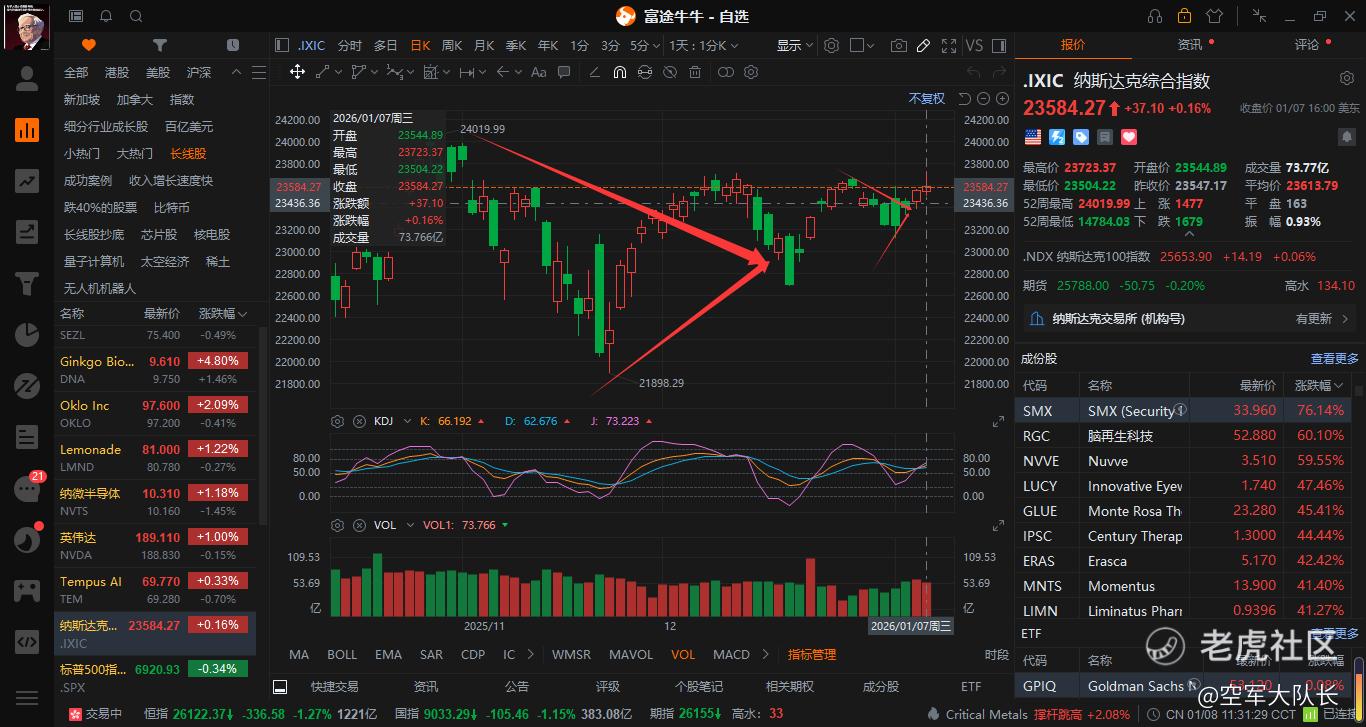The image size is (1366, 727).
Task: Sort constituents by 涨跌幅 column
Action: pyautogui.click(x=1319, y=385)
